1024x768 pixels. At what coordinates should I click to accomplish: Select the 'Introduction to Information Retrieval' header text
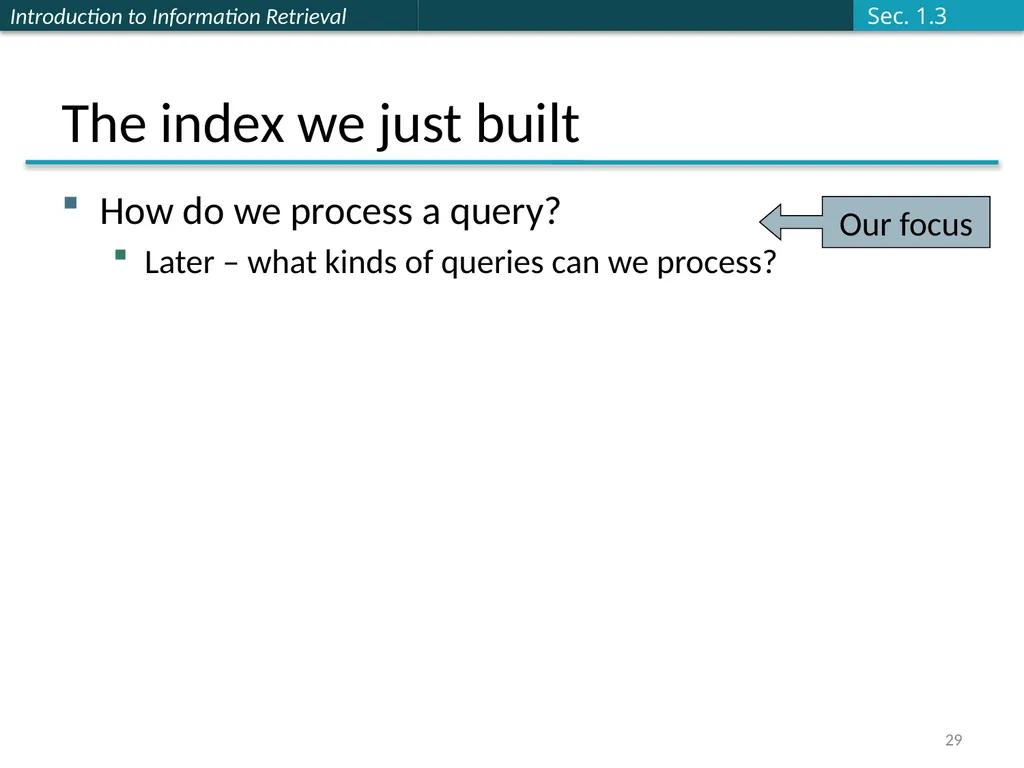click(x=178, y=16)
